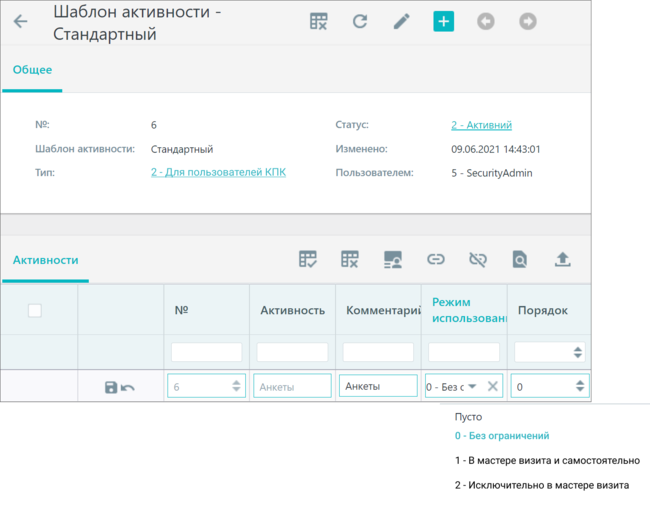Refresh the activity template page
This screenshot has width=650, height=505.
[x=360, y=21]
